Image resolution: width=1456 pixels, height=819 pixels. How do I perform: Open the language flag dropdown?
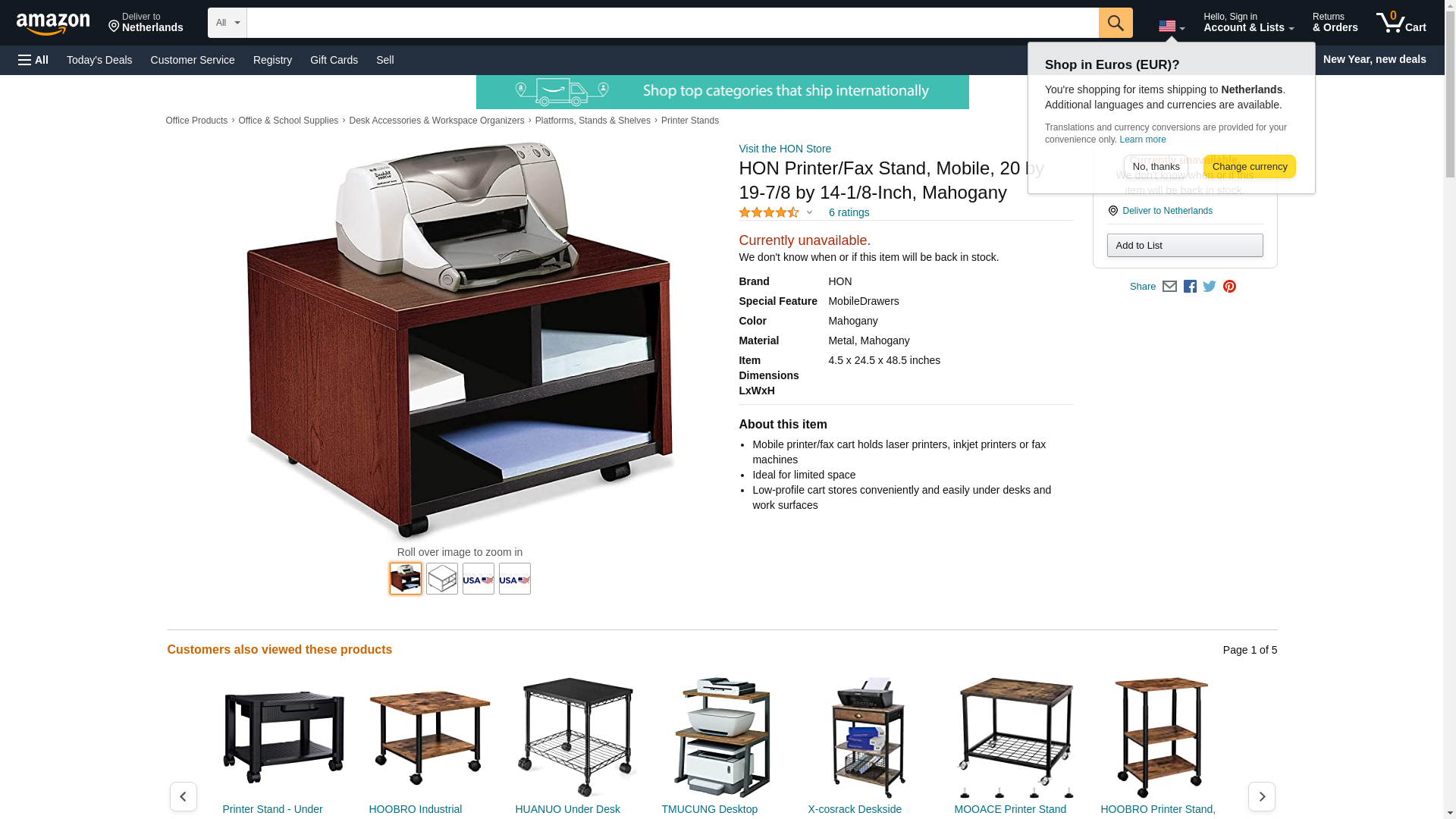pos(1172,26)
